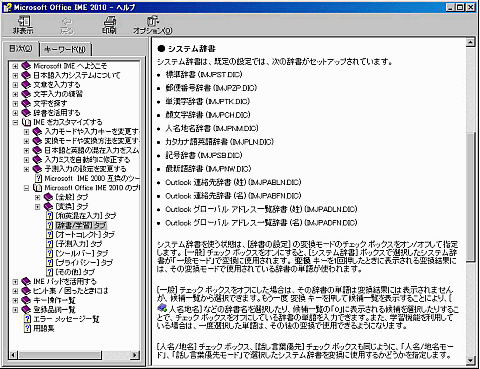The image size is (480, 369).
Task: Click the 戻る (Back) toolbar icon
Action: coord(67,25)
